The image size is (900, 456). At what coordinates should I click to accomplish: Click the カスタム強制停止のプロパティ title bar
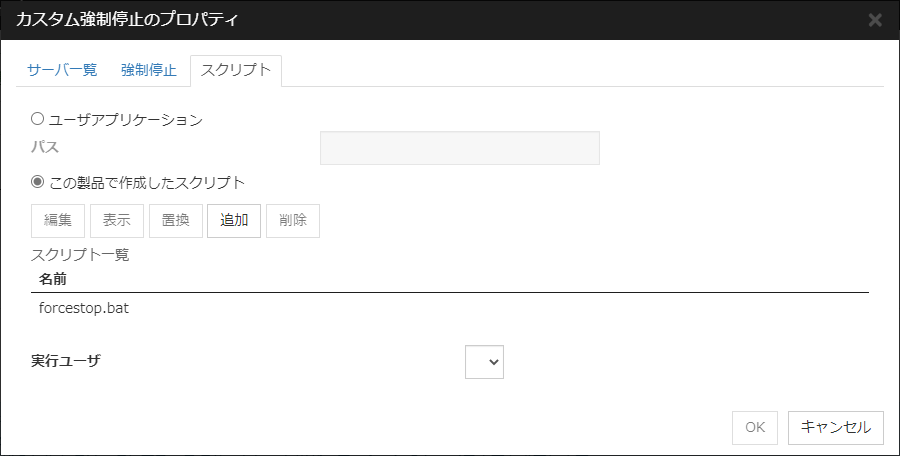(x=400, y=19)
